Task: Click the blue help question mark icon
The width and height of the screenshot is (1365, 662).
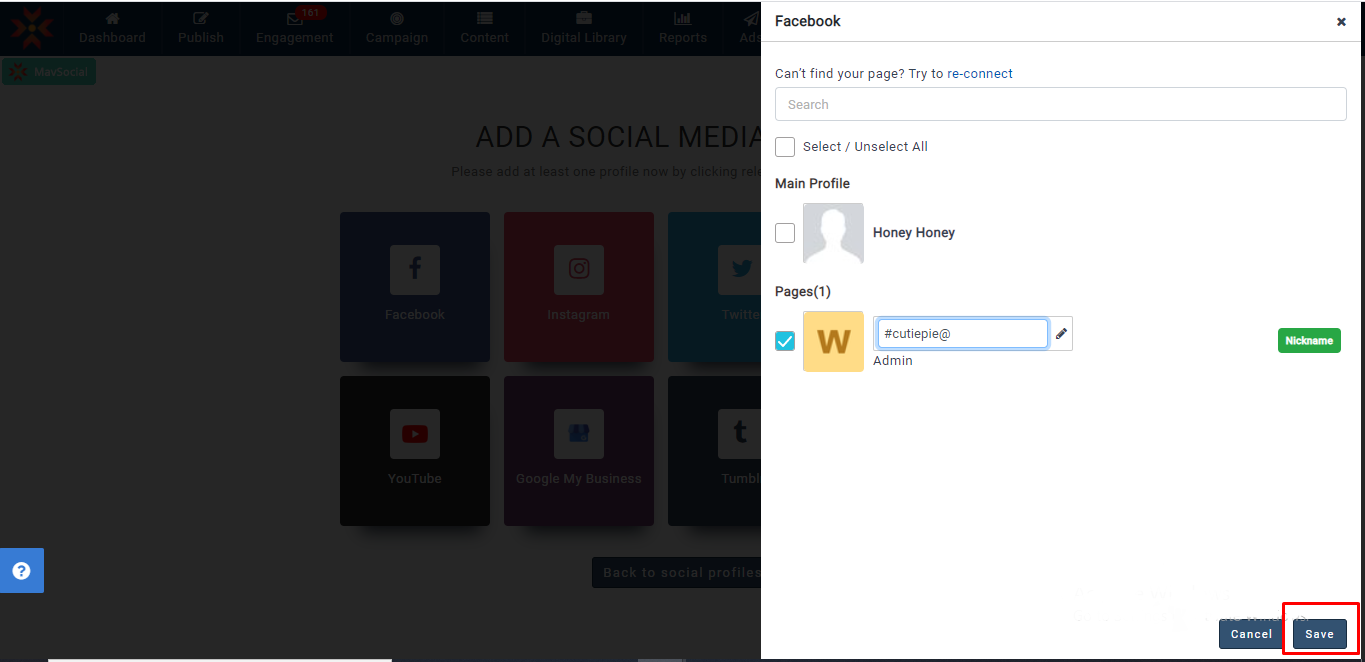Action: click(x=21, y=571)
